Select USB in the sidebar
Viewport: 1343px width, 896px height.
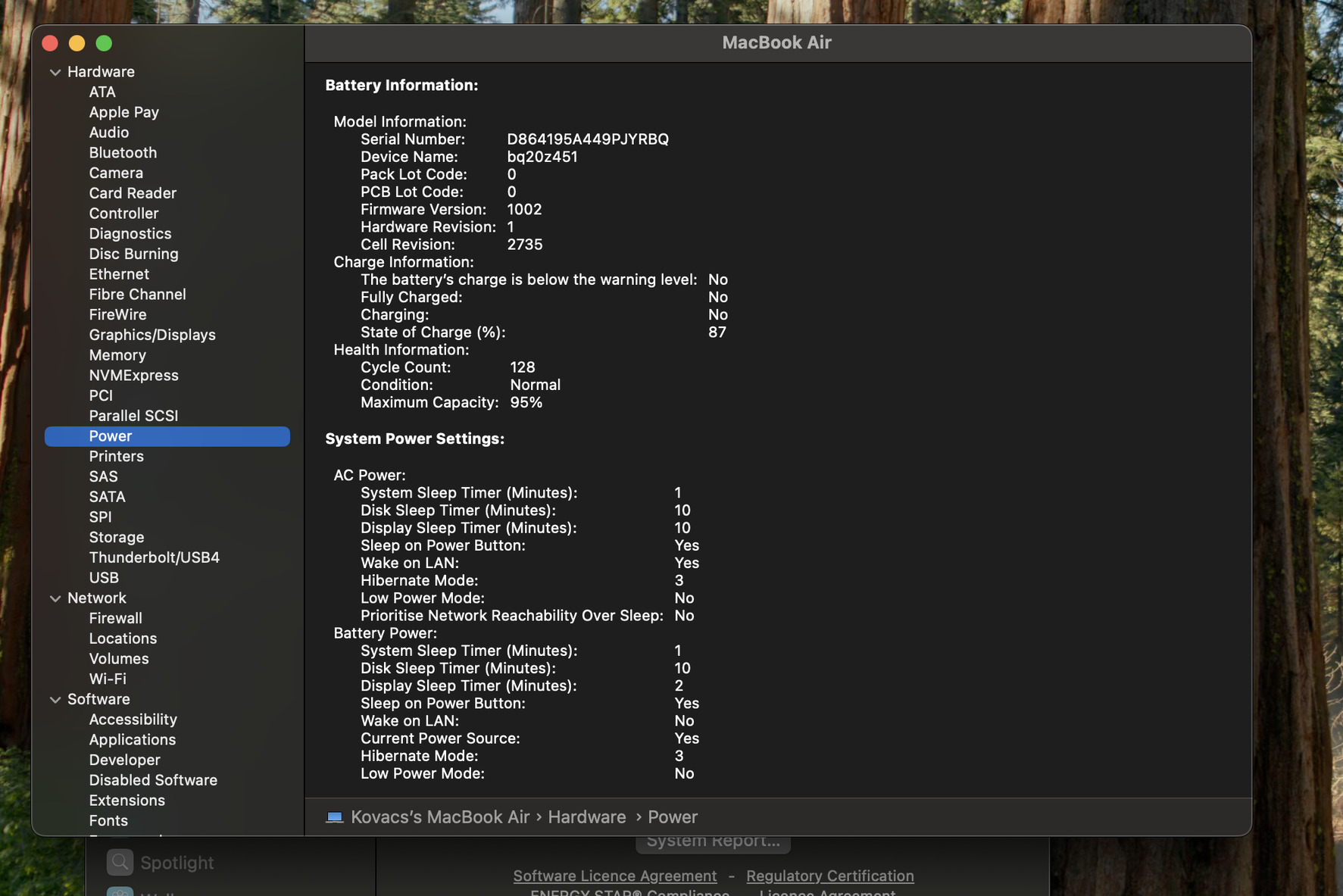pyautogui.click(x=104, y=578)
